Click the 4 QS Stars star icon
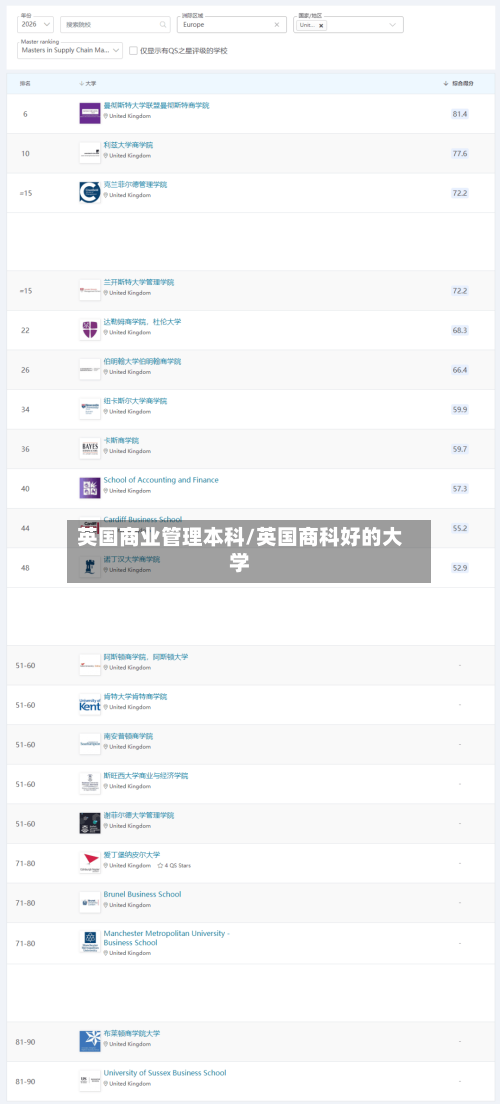Image resolution: width=500 pixels, height=1104 pixels. pyautogui.click(x=161, y=865)
